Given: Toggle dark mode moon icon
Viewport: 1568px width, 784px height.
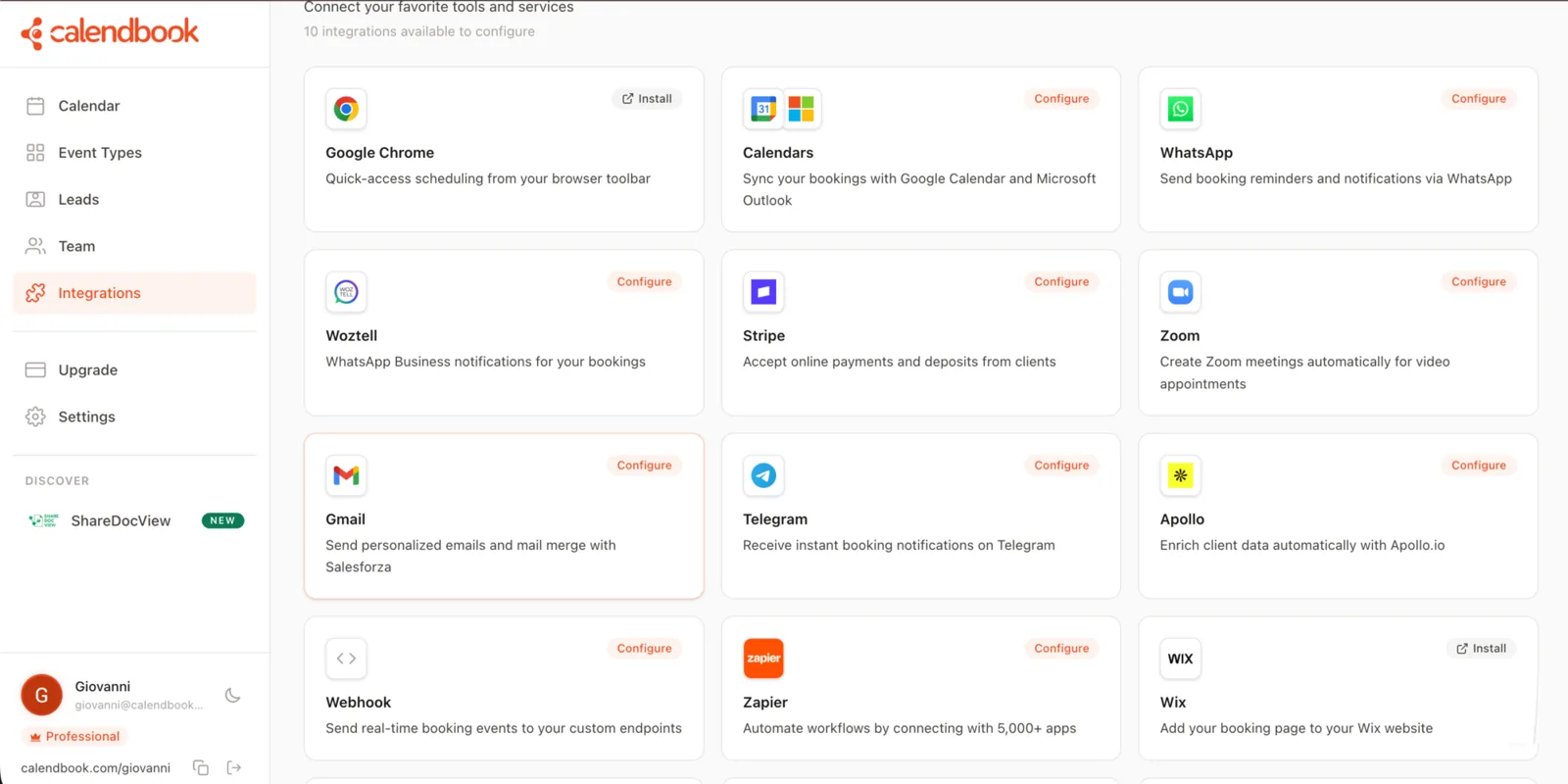Looking at the screenshot, I should 232,695.
